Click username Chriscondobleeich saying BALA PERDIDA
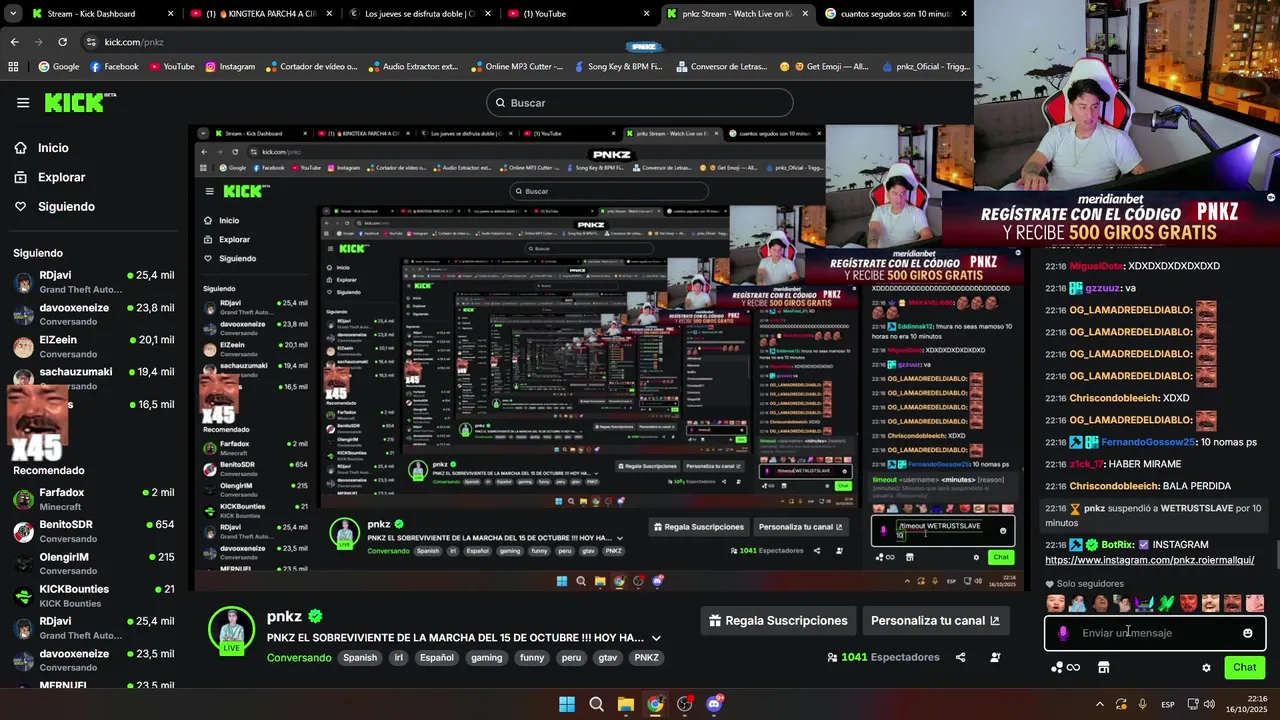Image resolution: width=1280 pixels, height=720 pixels. coord(1115,486)
